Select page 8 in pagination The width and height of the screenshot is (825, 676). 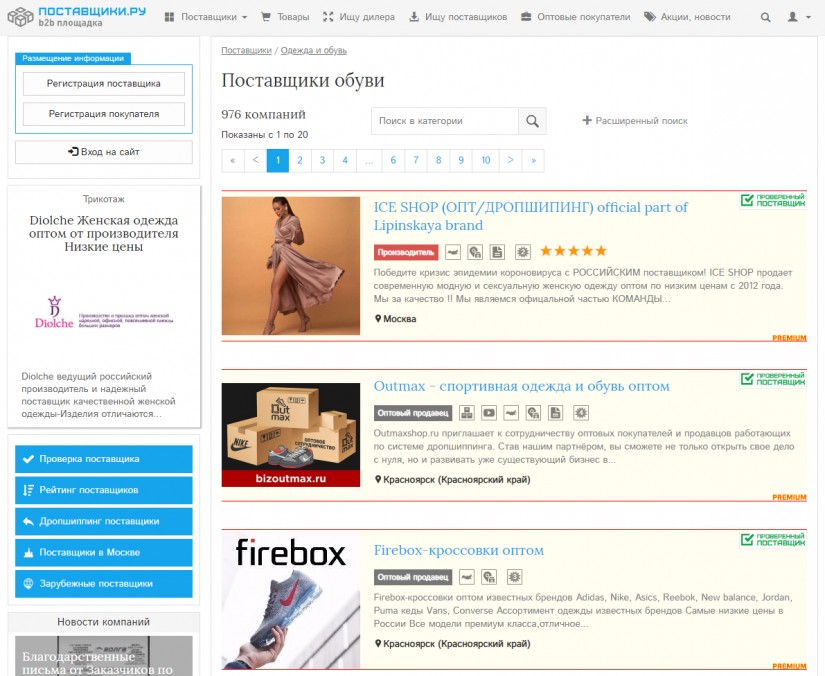pos(438,160)
